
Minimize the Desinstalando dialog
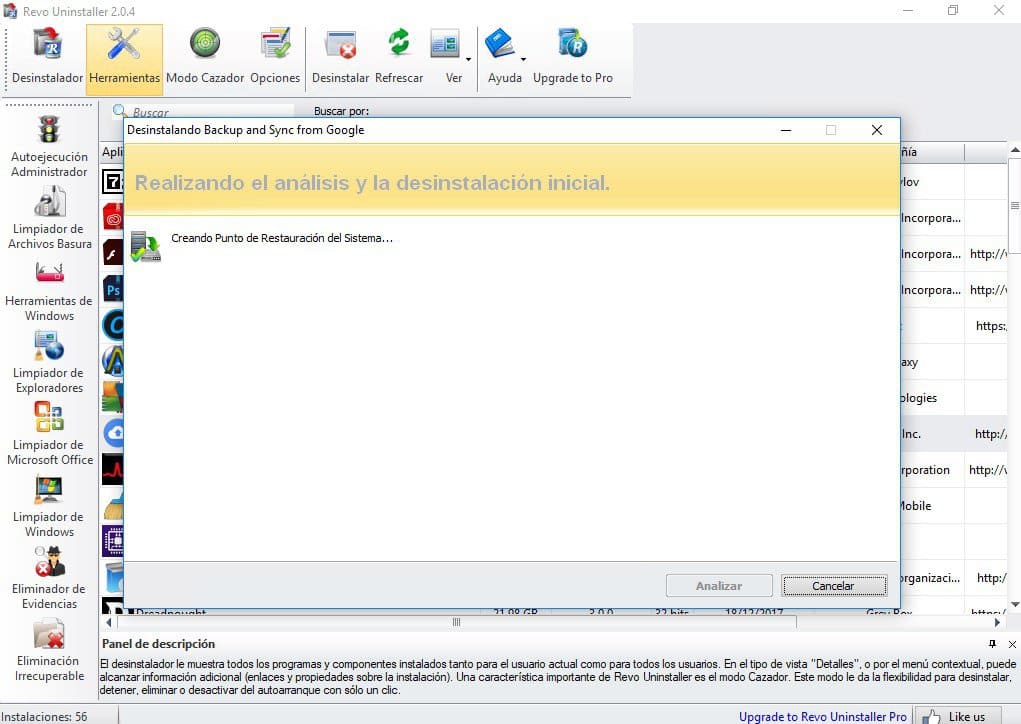(786, 130)
